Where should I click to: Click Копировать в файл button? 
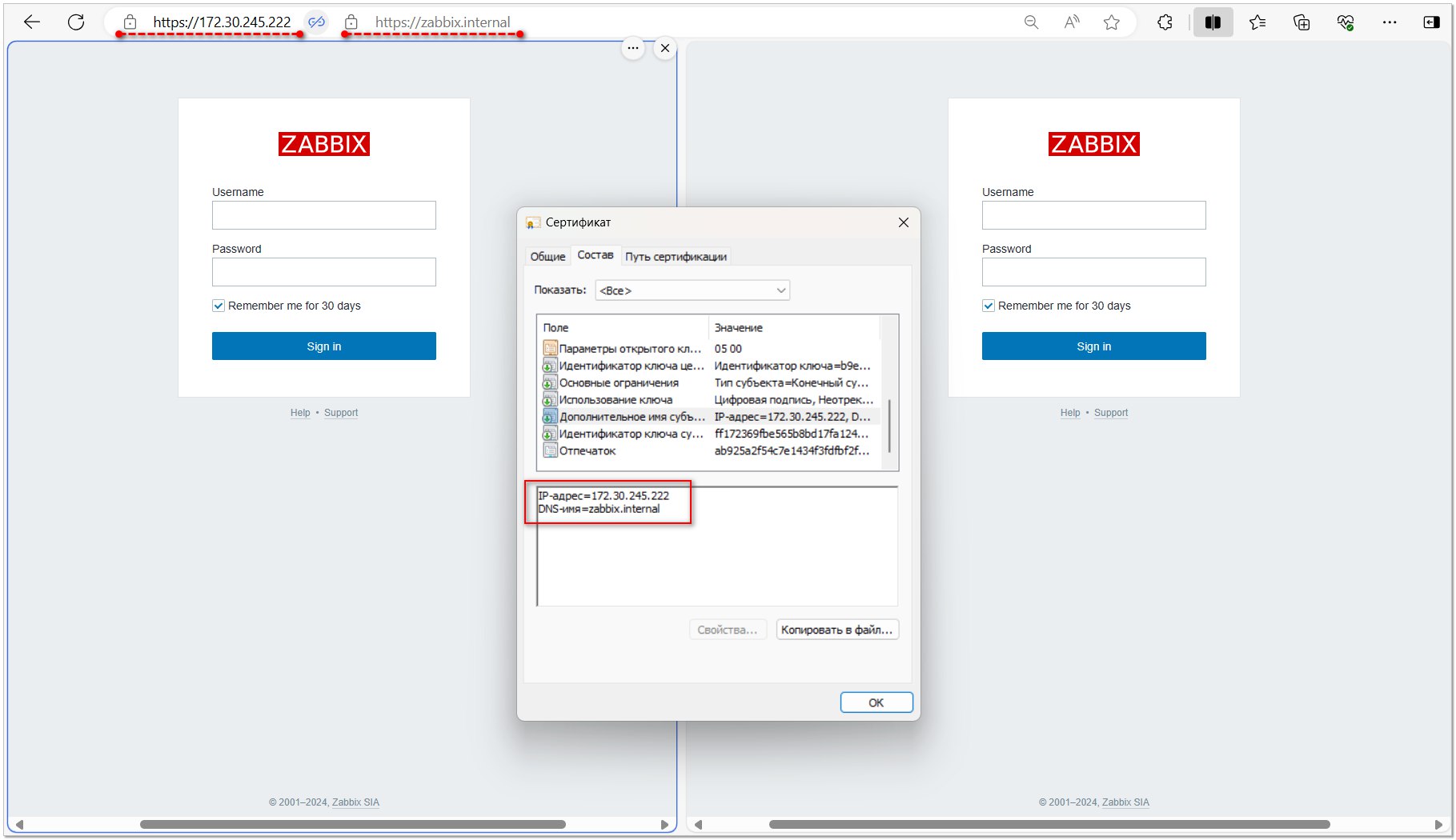(x=836, y=630)
